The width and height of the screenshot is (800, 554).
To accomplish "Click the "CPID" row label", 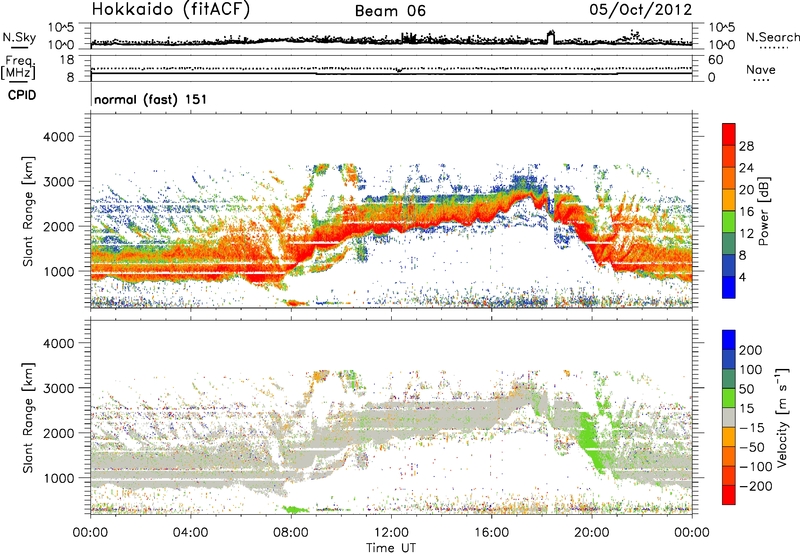I will tap(22, 95).
